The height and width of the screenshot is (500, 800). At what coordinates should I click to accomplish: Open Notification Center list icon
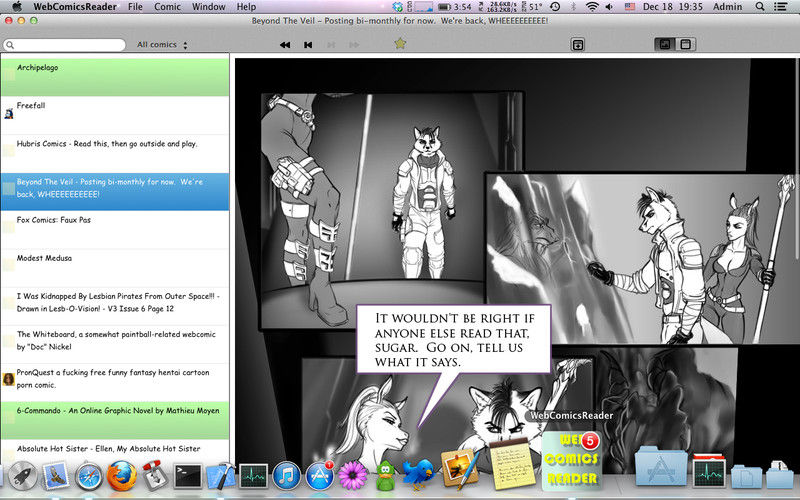(780, 7)
